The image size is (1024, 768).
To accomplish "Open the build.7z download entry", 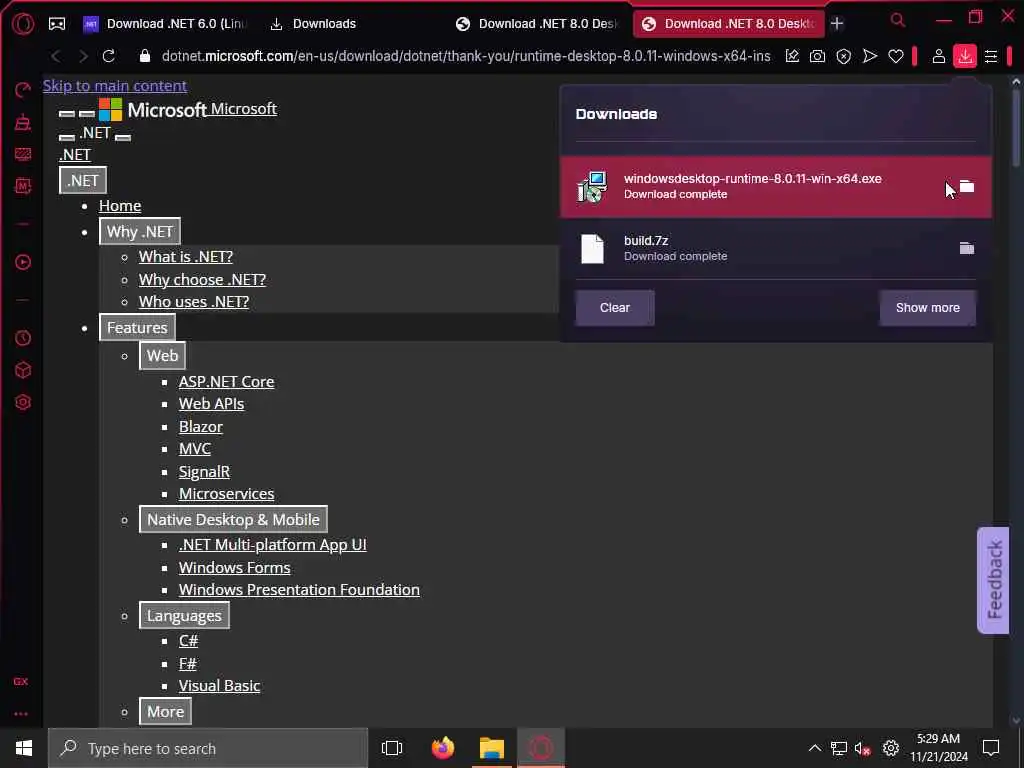I will (776, 248).
